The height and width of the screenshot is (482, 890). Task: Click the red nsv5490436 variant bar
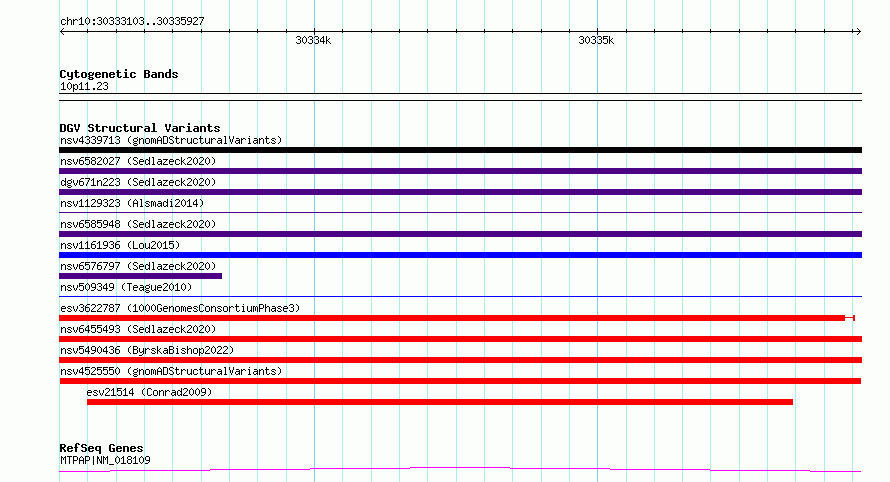[x=460, y=360]
